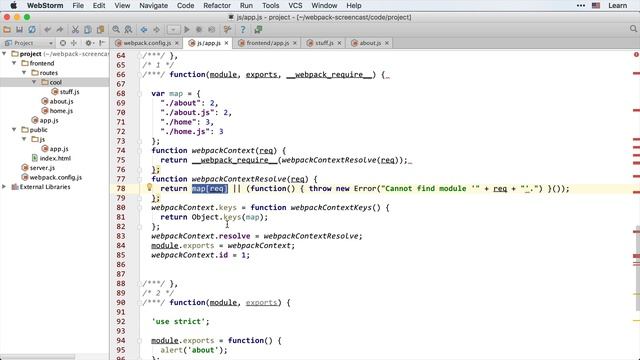Click the Cut scissors icon

coord(75,29)
